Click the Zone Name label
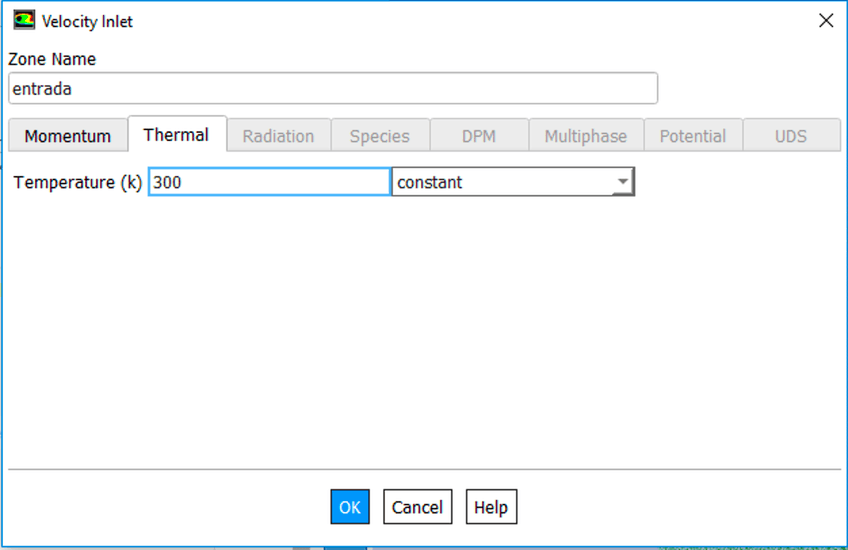The image size is (848, 550). (52, 59)
